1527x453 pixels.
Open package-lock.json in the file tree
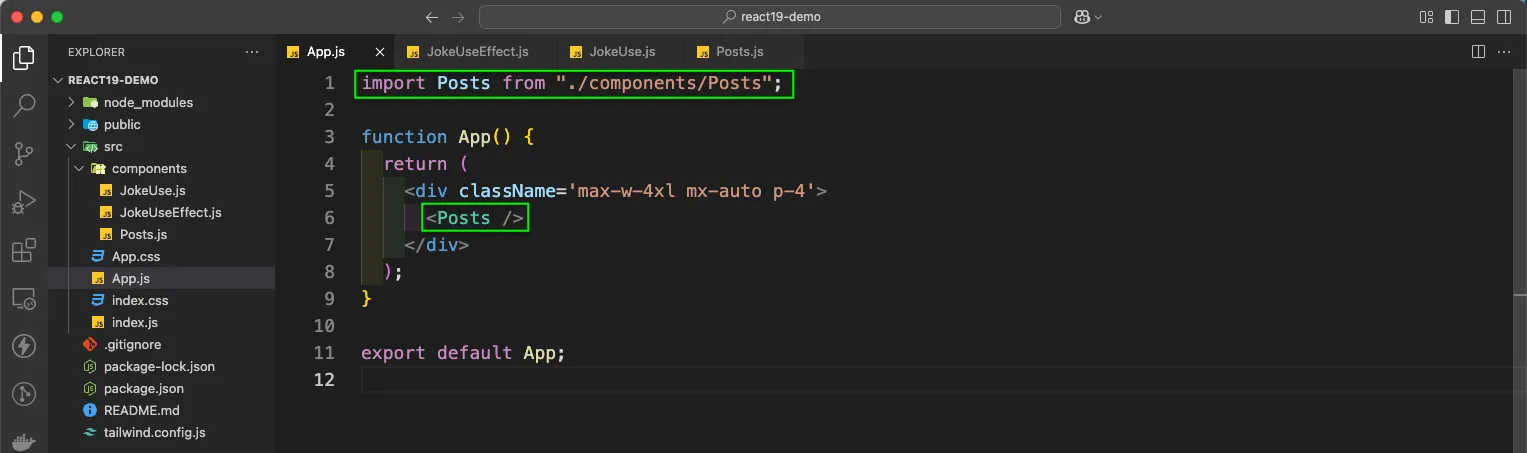(x=161, y=366)
